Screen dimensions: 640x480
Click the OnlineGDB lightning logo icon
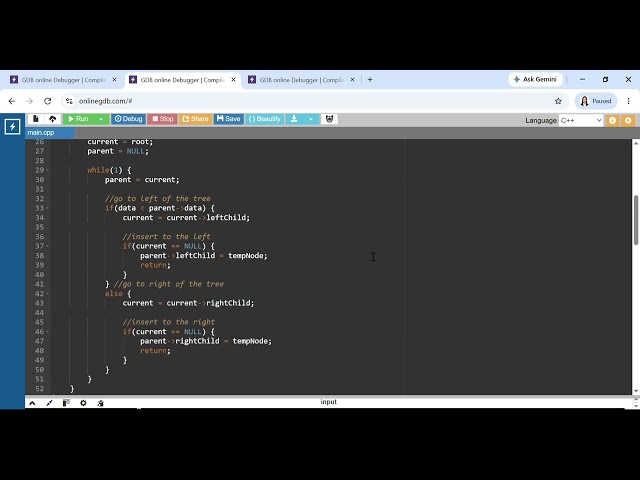12,127
